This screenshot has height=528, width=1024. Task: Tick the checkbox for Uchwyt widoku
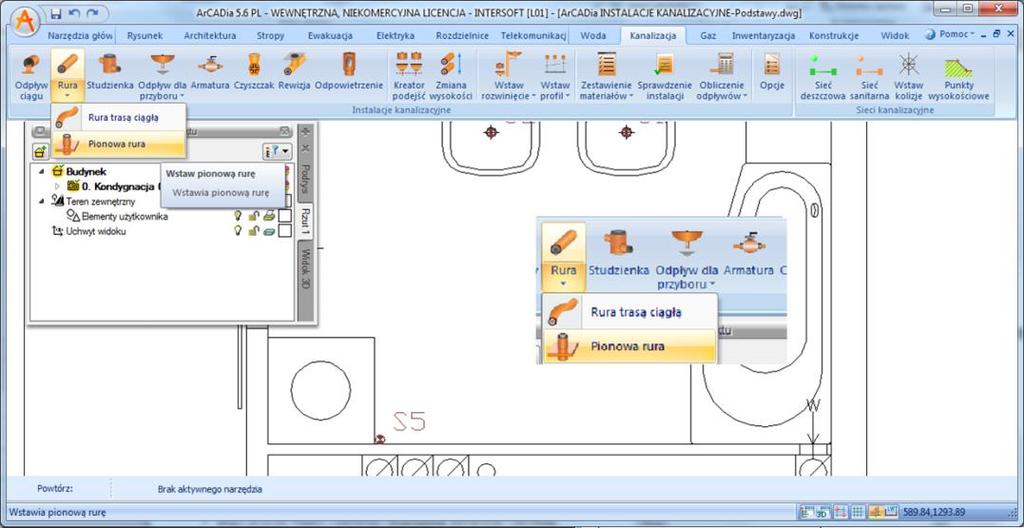point(285,231)
